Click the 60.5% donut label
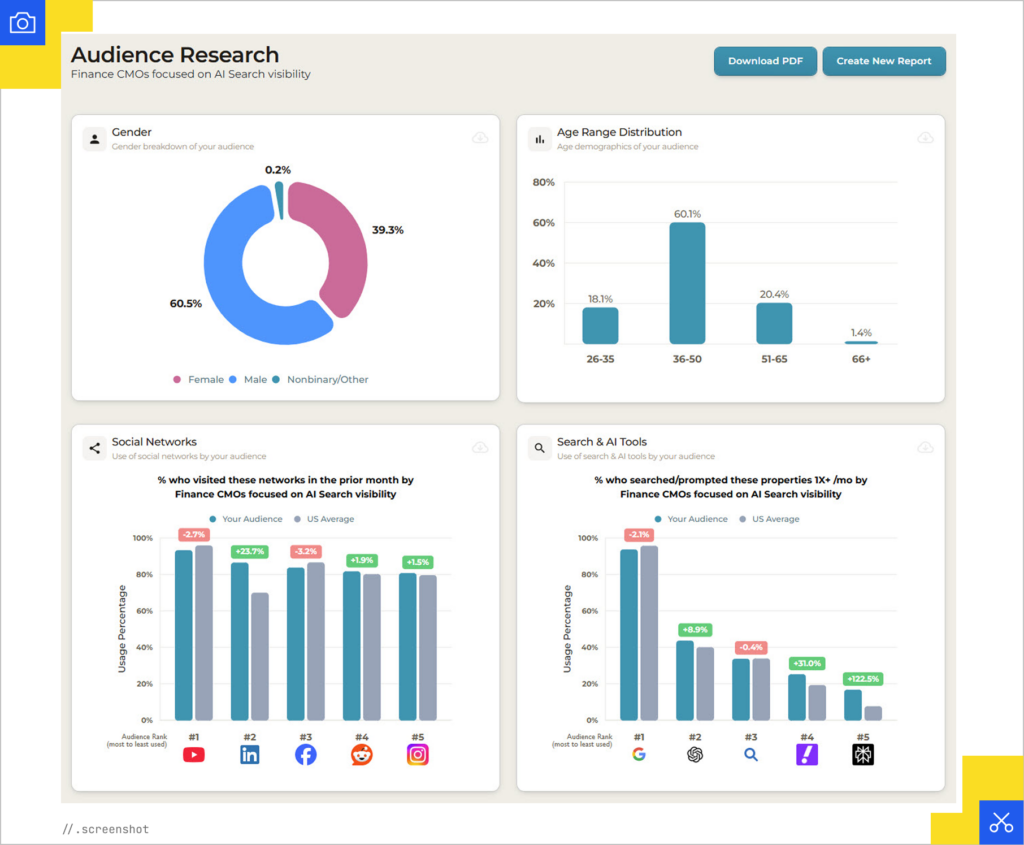Viewport: 1024px width, 845px height. [x=185, y=304]
